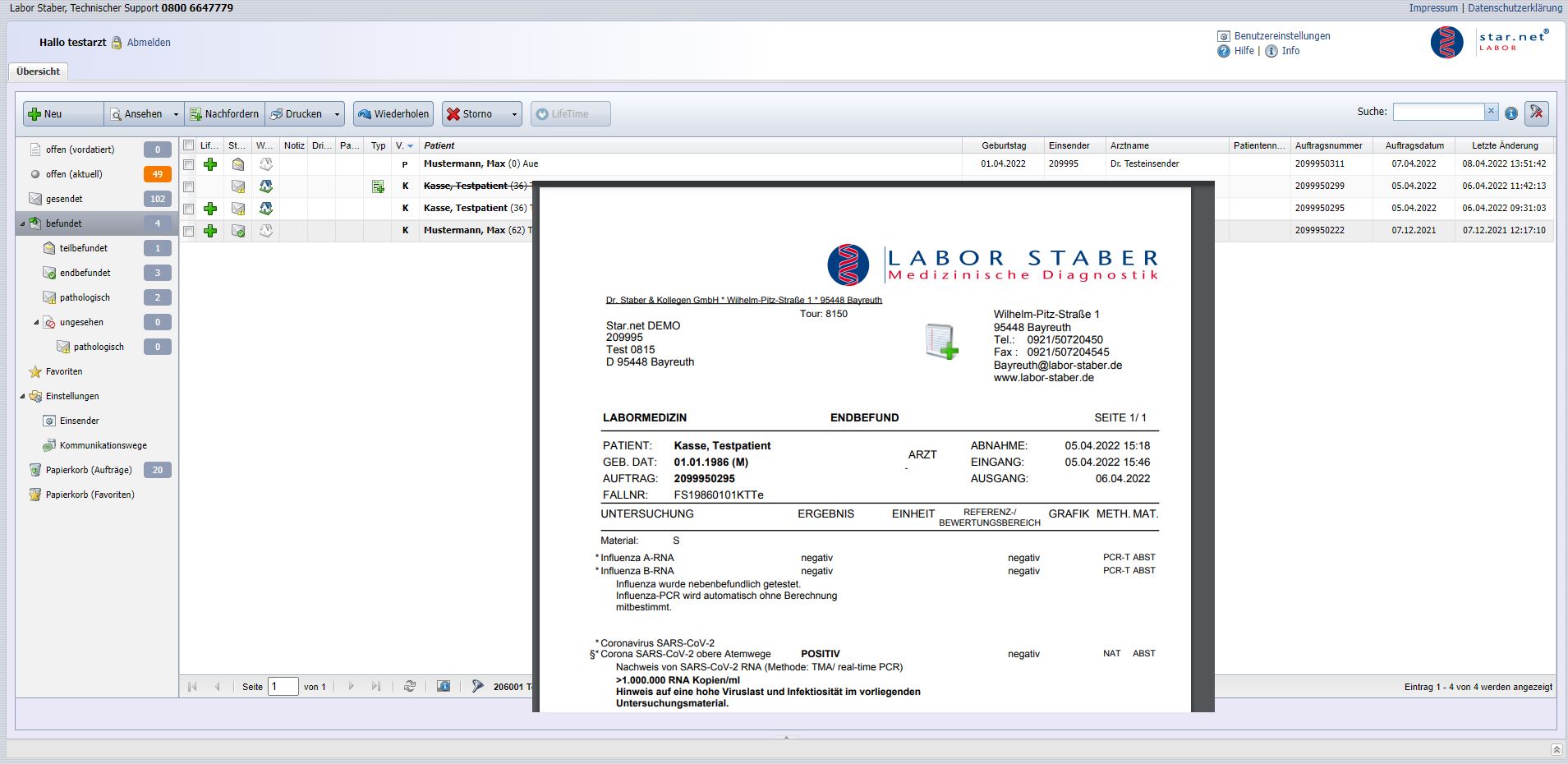1568x764 pixels.
Task: Open the Storno dropdown arrow
Action: [x=514, y=114]
